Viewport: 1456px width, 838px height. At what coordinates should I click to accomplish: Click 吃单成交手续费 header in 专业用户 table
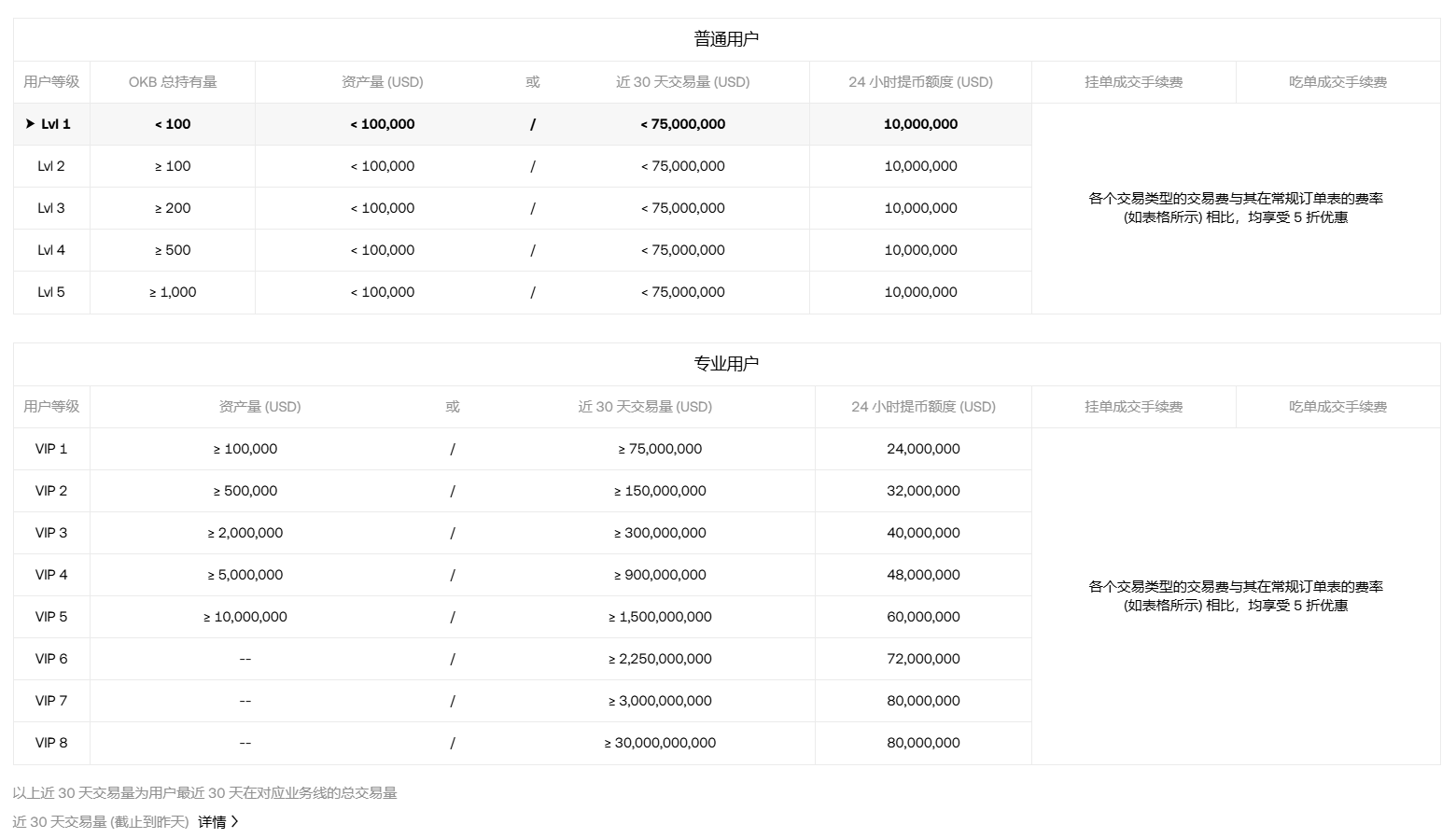[x=1337, y=407]
